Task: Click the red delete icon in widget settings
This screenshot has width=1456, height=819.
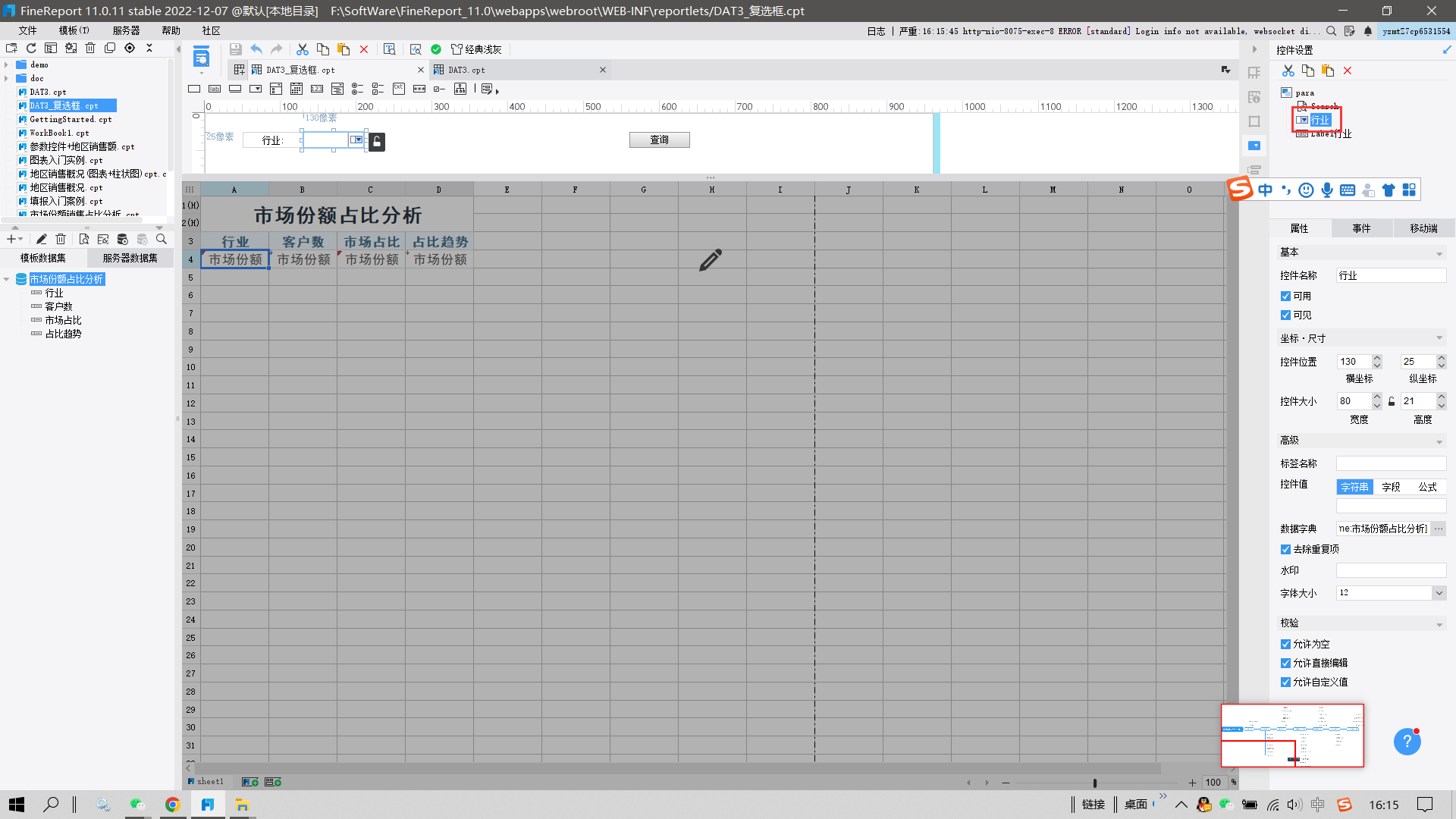Action: (x=1348, y=71)
